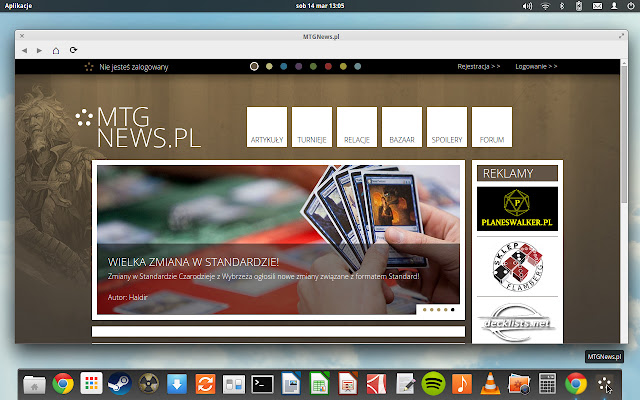
Task: Reload the MTGNews.pl page
Action: pos(73,50)
